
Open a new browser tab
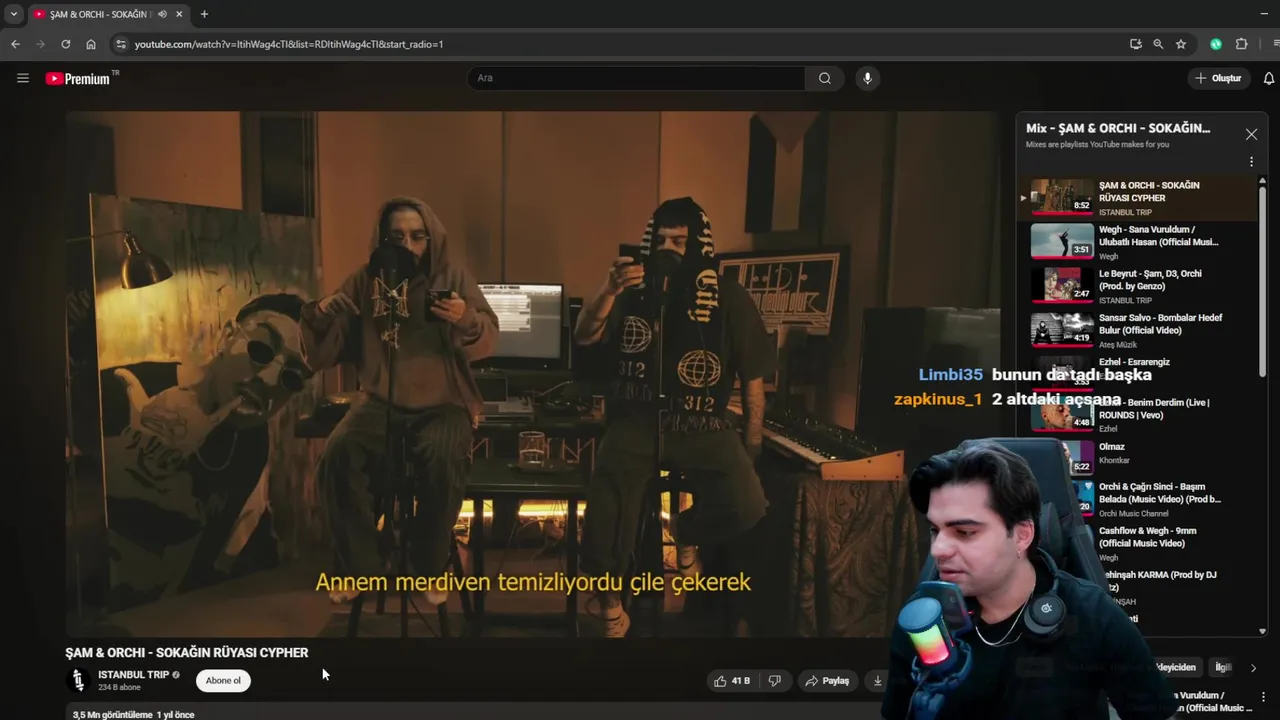coord(204,14)
